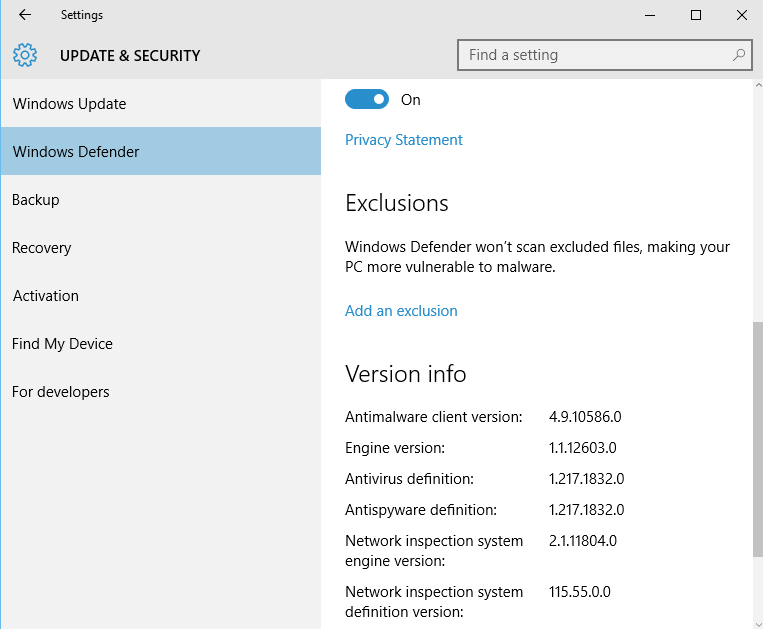Click the Antimalware client version label
Image resolution: width=763 pixels, height=629 pixels.
tap(434, 417)
